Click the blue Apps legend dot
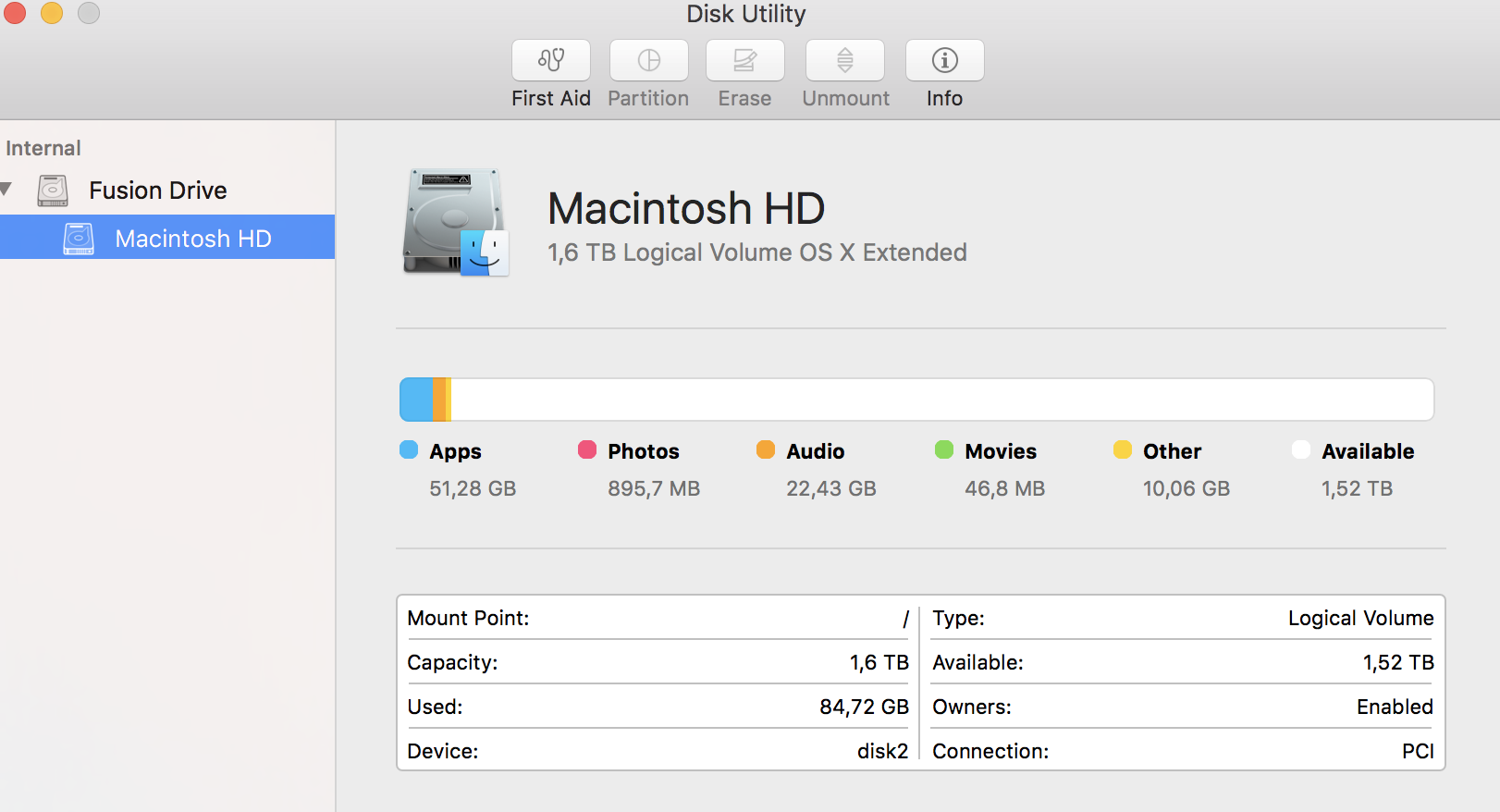The height and width of the screenshot is (812, 1500). pyautogui.click(x=409, y=449)
